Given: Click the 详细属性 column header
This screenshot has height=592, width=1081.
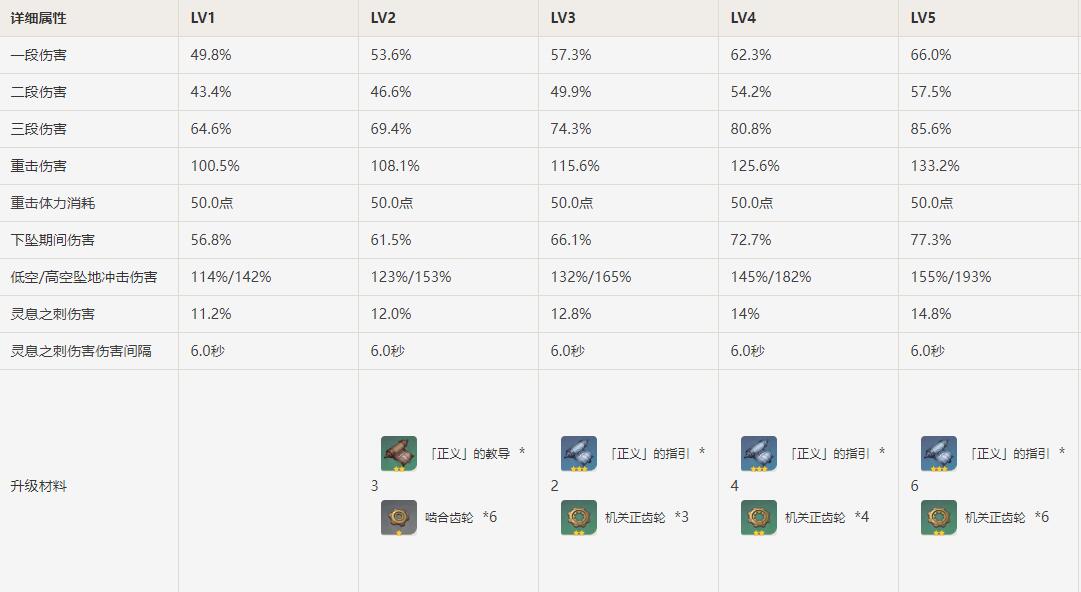Looking at the screenshot, I should (x=38, y=18).
